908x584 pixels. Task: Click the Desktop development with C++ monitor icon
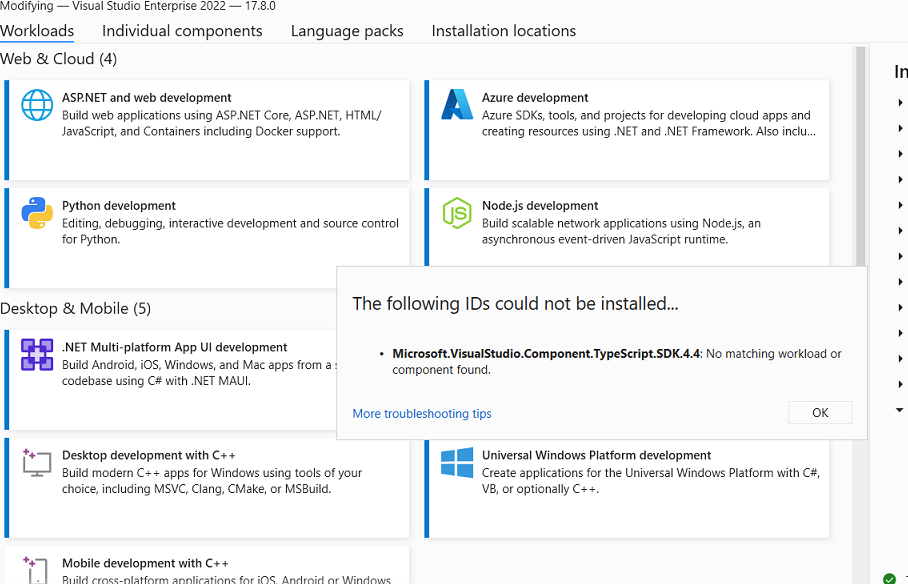point(37,462)
